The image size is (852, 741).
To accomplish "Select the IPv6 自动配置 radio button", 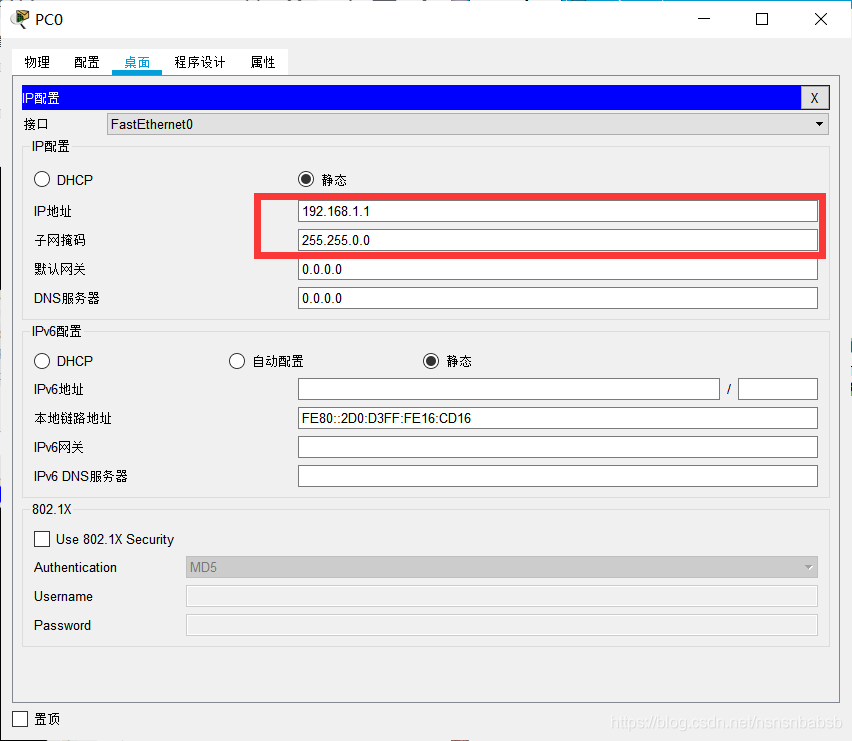I will (x=237, y=361).
